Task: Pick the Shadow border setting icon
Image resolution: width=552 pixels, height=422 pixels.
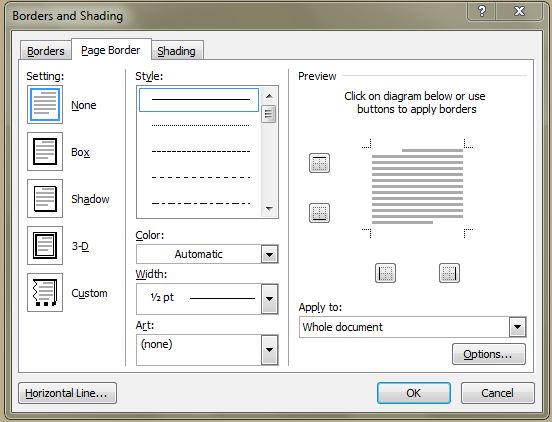Action: coord(45,199)
